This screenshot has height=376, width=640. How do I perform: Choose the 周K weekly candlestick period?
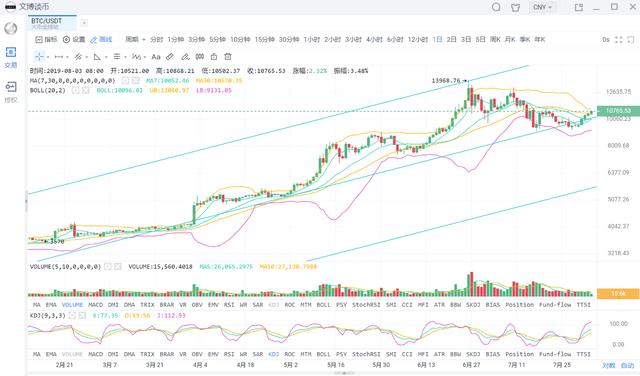(x=495, y=40)
